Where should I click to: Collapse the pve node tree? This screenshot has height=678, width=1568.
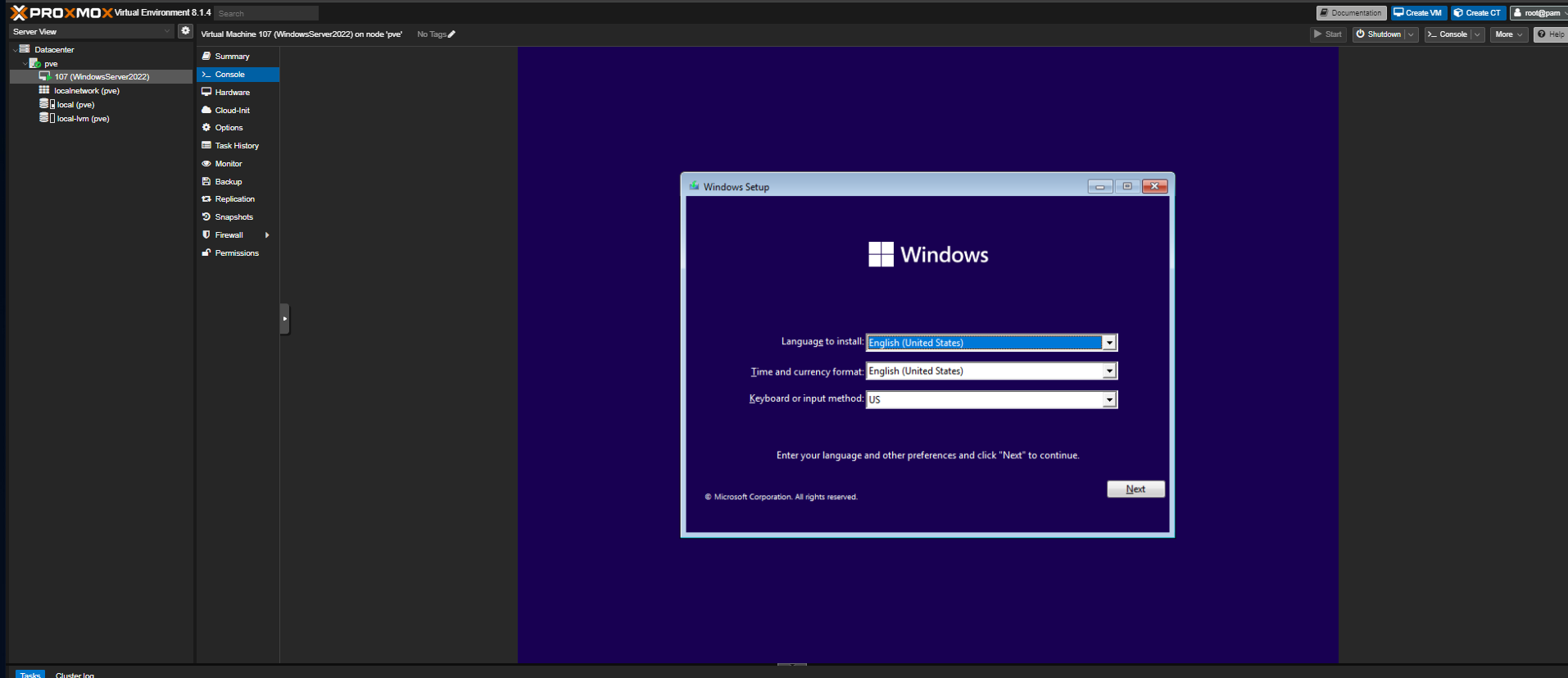(25, 63)
